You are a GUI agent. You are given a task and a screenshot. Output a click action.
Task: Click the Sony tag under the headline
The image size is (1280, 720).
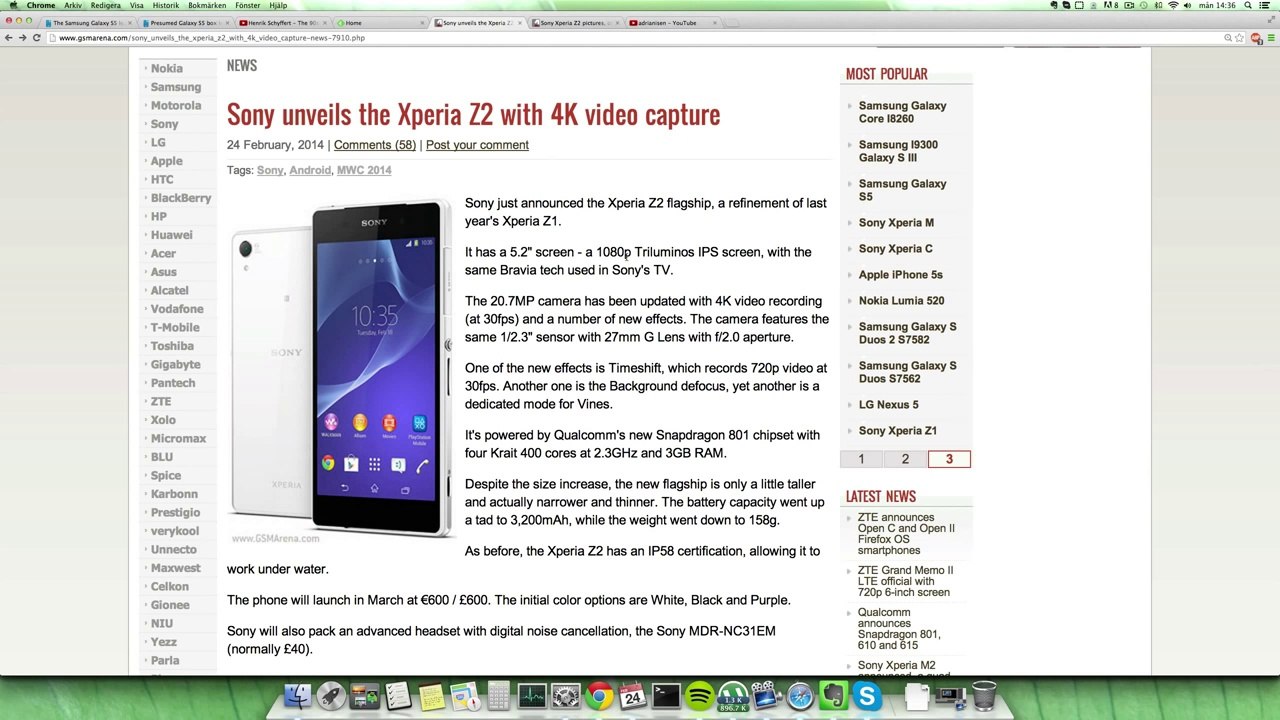[270, 170]
